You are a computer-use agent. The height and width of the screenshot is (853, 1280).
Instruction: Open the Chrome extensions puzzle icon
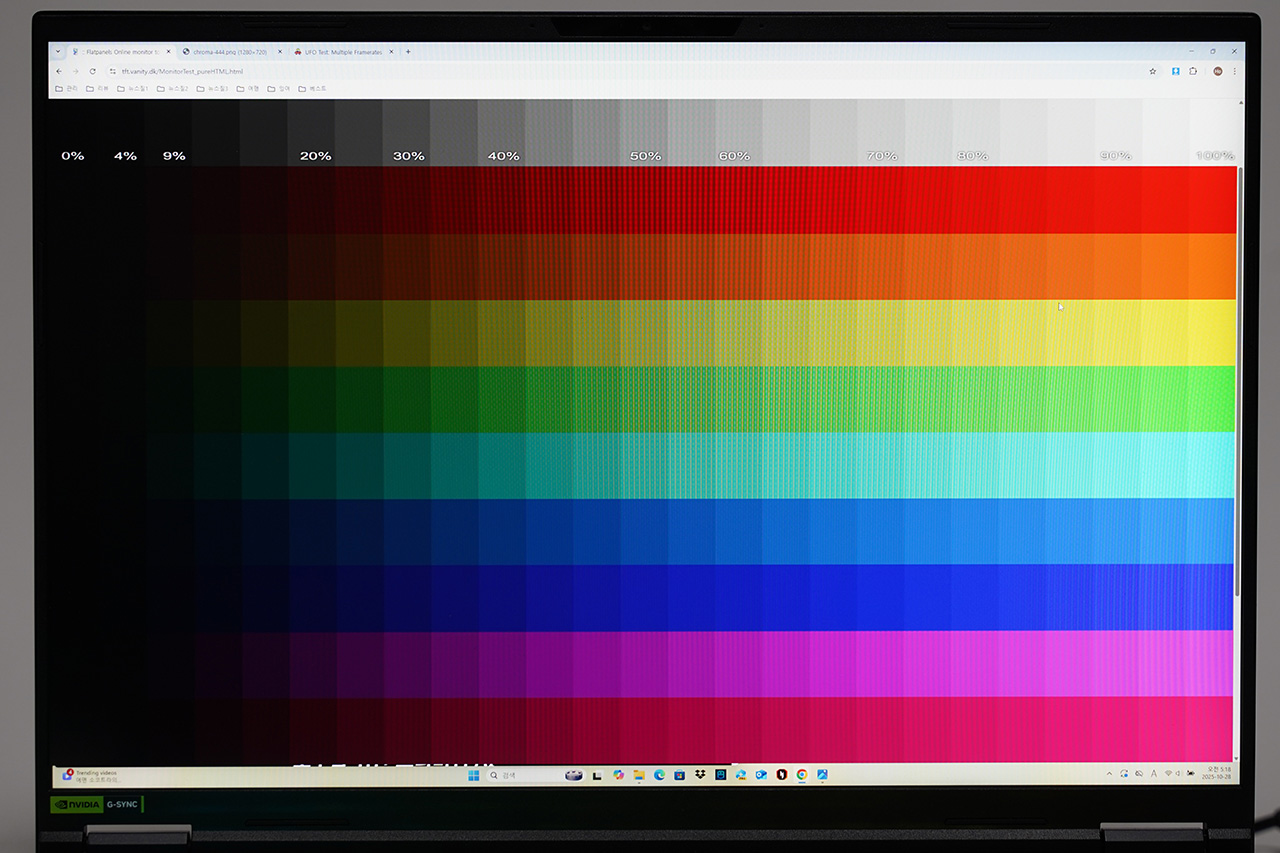[1193, 71]
